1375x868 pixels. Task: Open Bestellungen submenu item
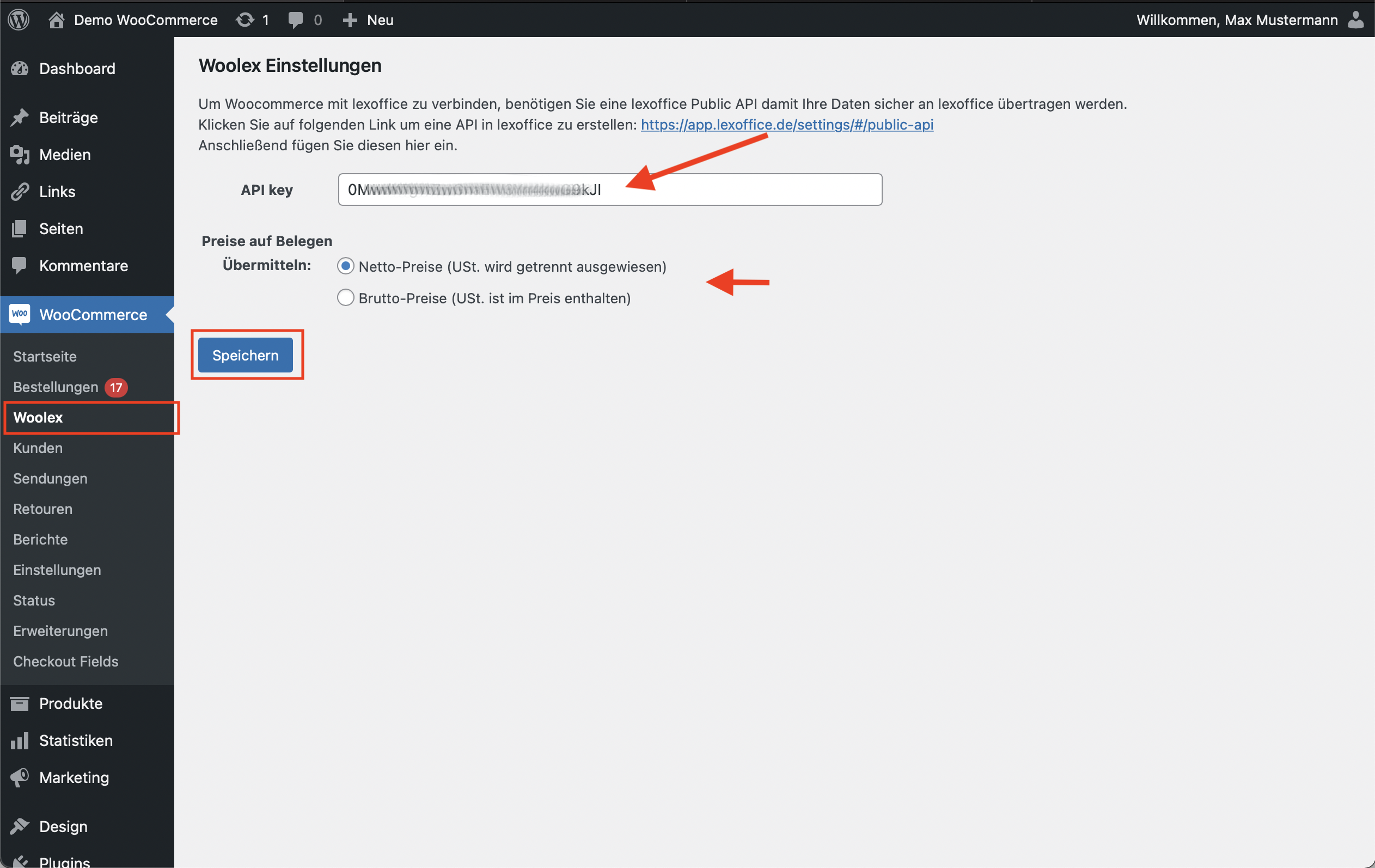click(x=56, y=387)
